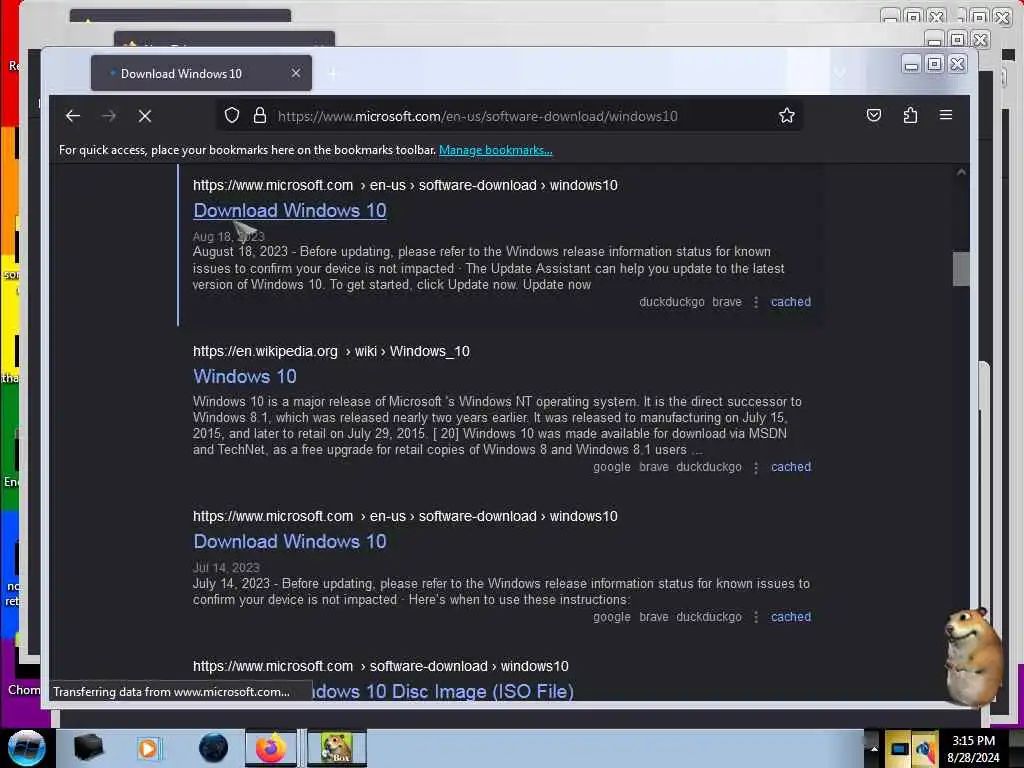Click duckduckgo source on Aug 18 result

coord(671,302)
